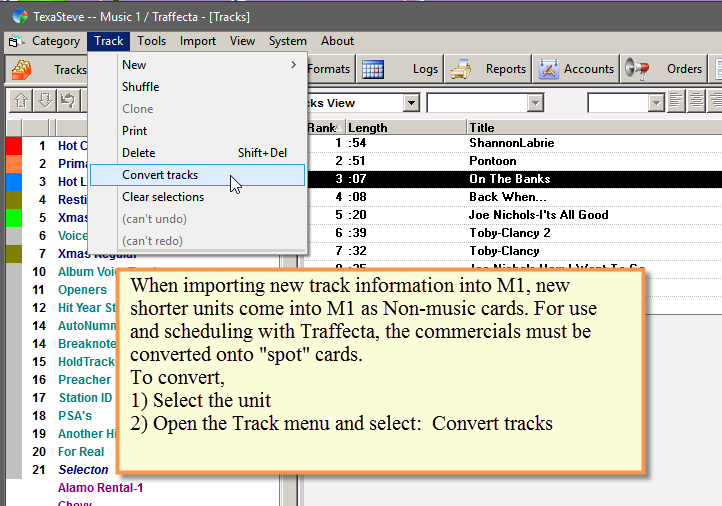The width and height of the screenshot is (722, 506).
Task: Open the View menu
Action: pyautogui.click(x=242, y=41)
